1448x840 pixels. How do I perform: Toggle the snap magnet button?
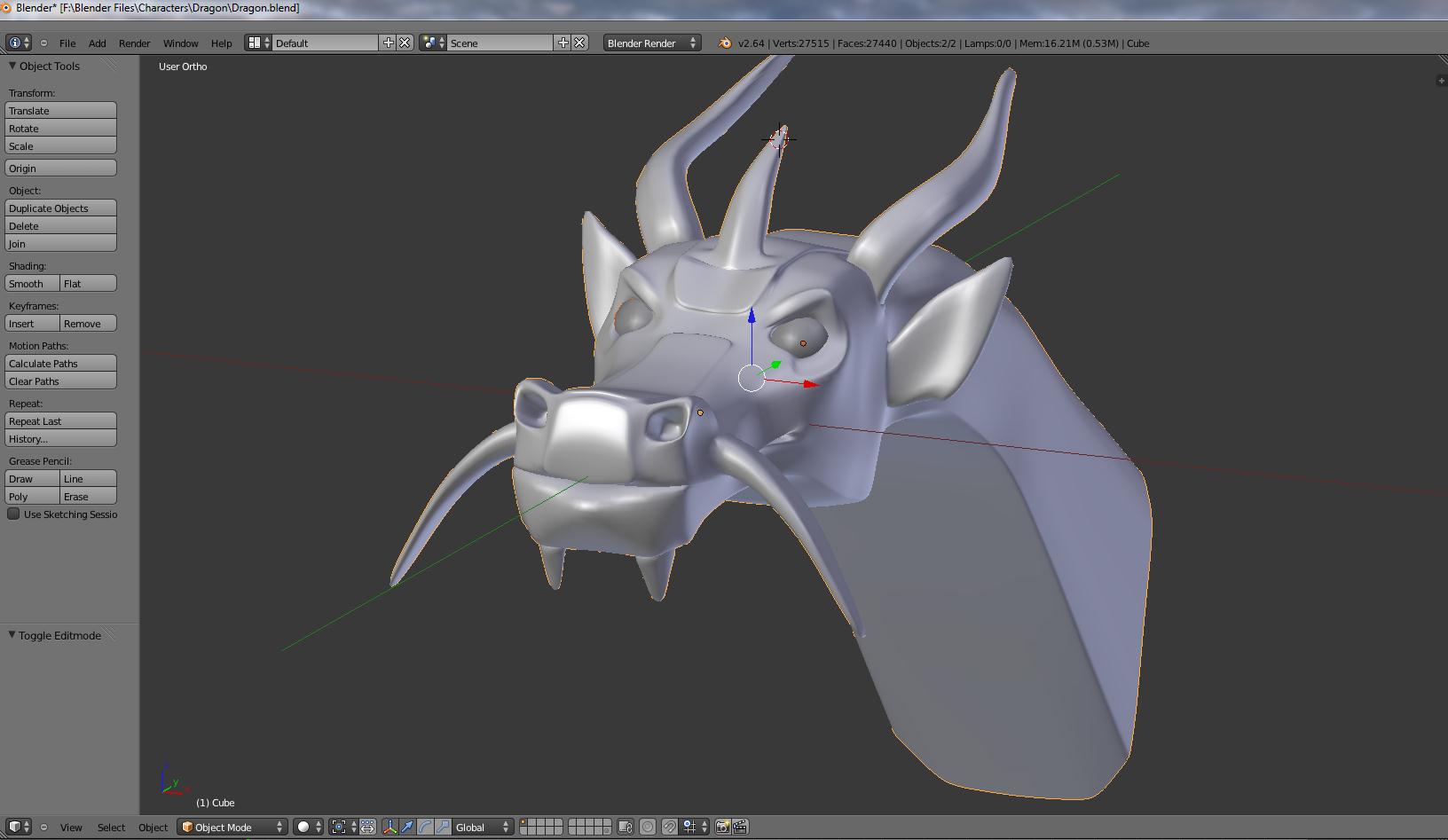(x=670, y=827)
